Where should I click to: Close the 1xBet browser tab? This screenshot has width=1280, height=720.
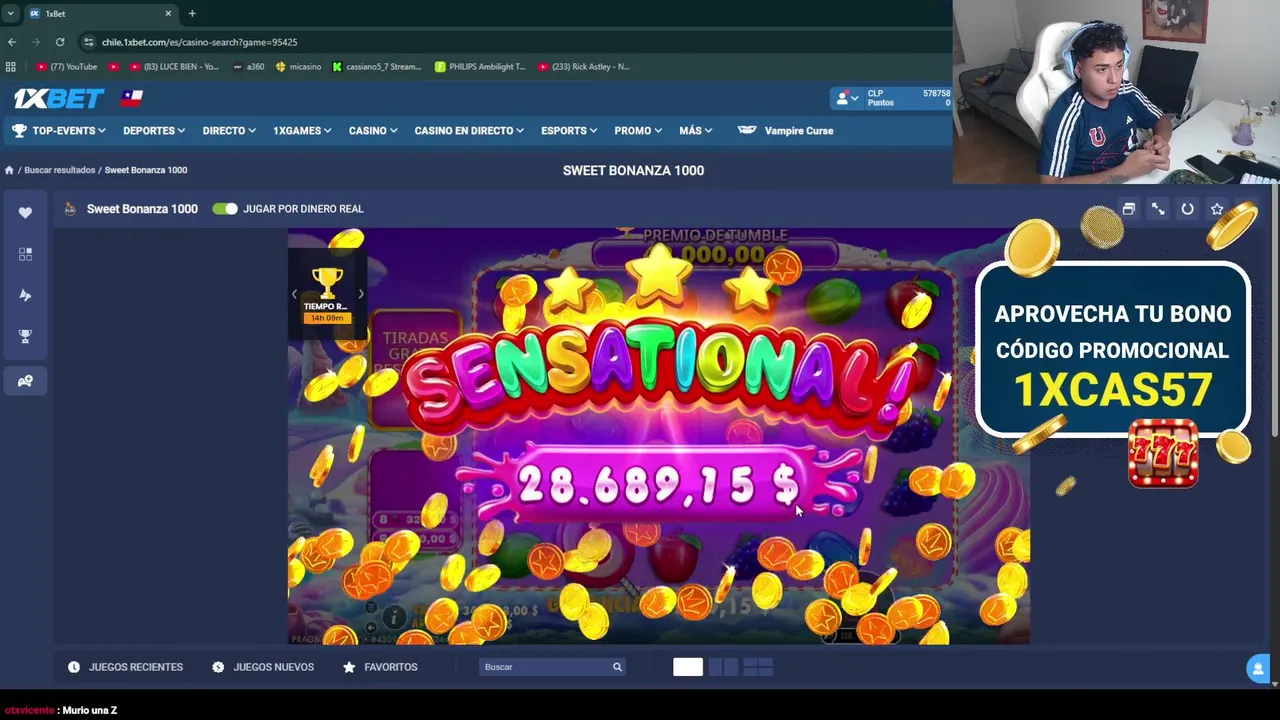point(168,14)
